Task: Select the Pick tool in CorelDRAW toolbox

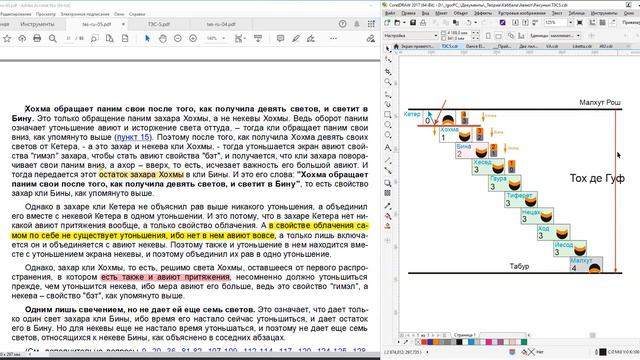Action: [x=388, y=49]
